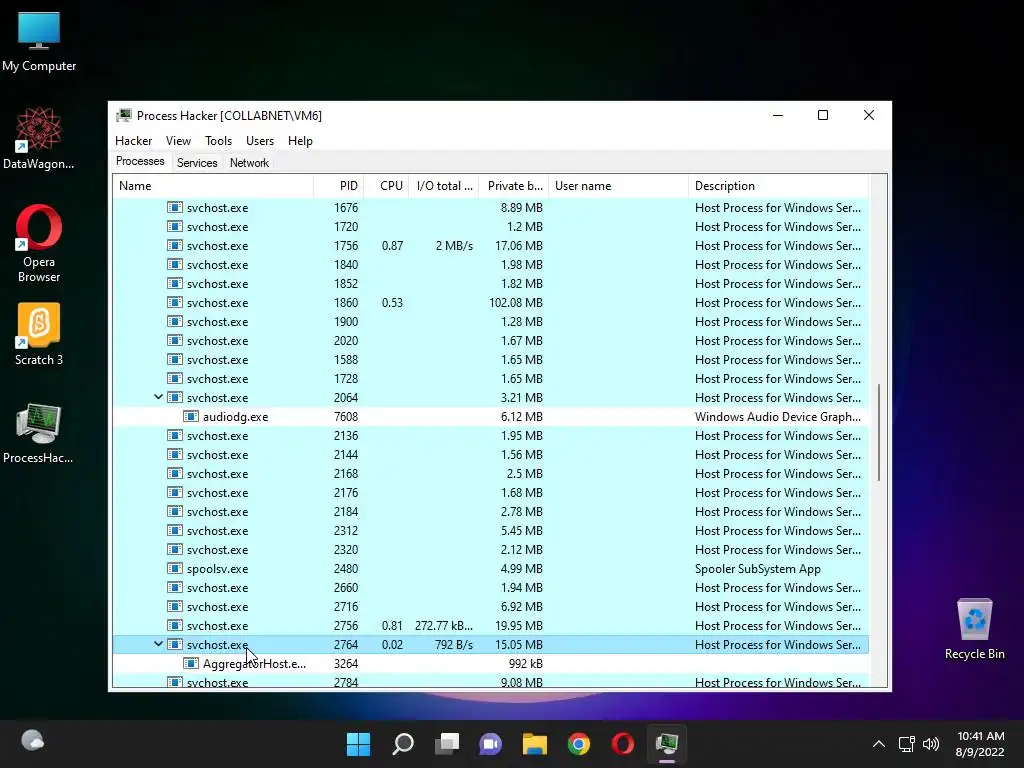
Task: Open the Help menu
Action: [x=300, y=141]
